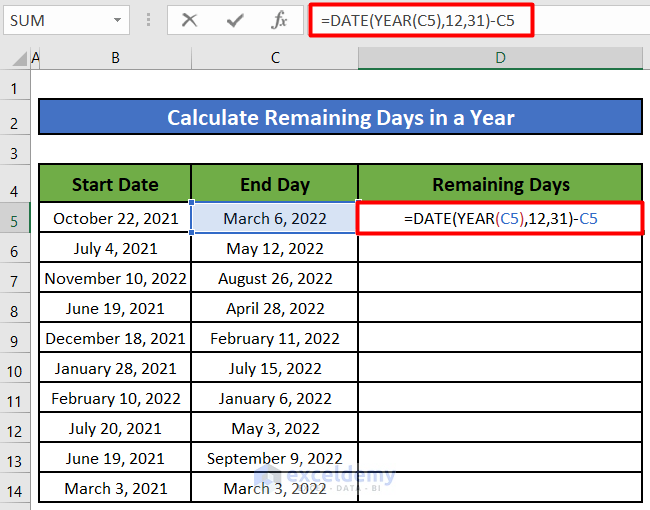Click the Remaining Days header cell
Image resolution: width=650 pixels, height=510 pixels.
click(x=500, y=184)
